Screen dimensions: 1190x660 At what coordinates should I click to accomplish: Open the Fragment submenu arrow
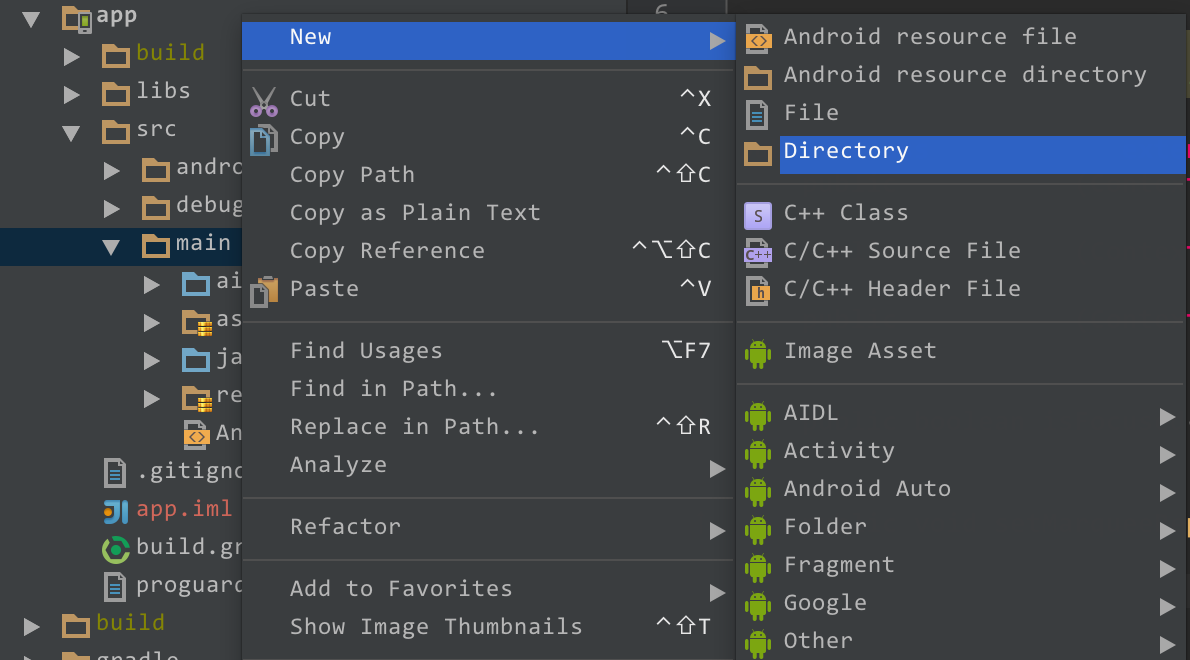(1167, 568)
